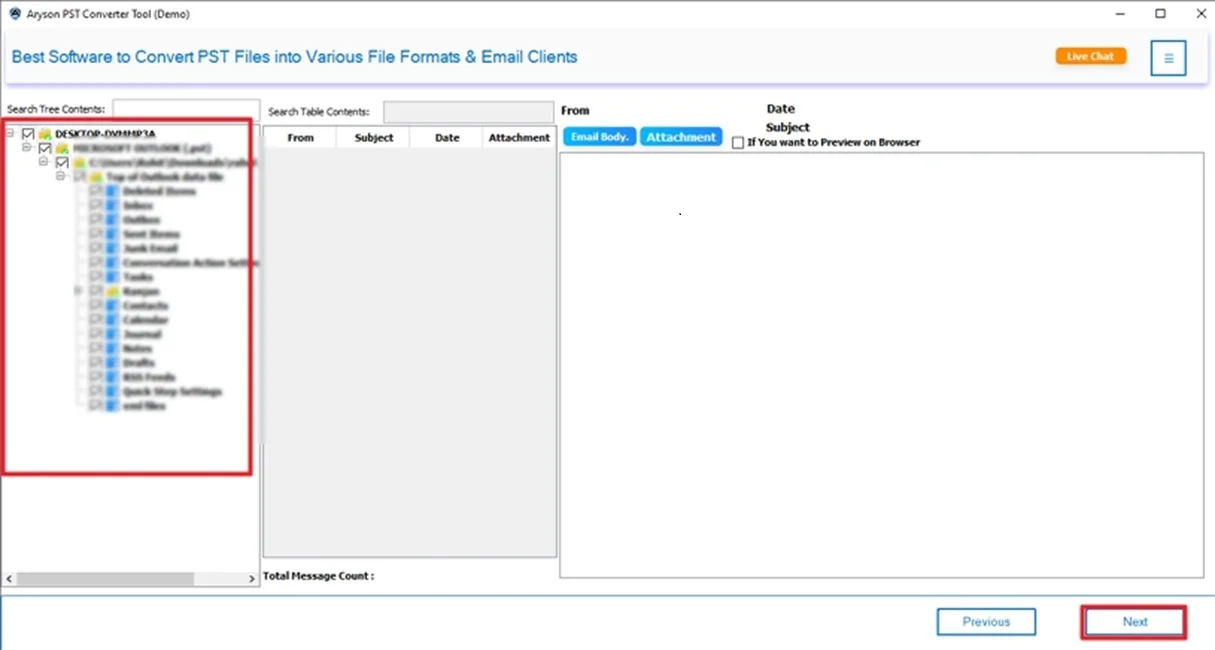The height and width of the screenshot is (650, 1215).
Task: Click the Deleted Items folder icon
Action: point(111,191)
